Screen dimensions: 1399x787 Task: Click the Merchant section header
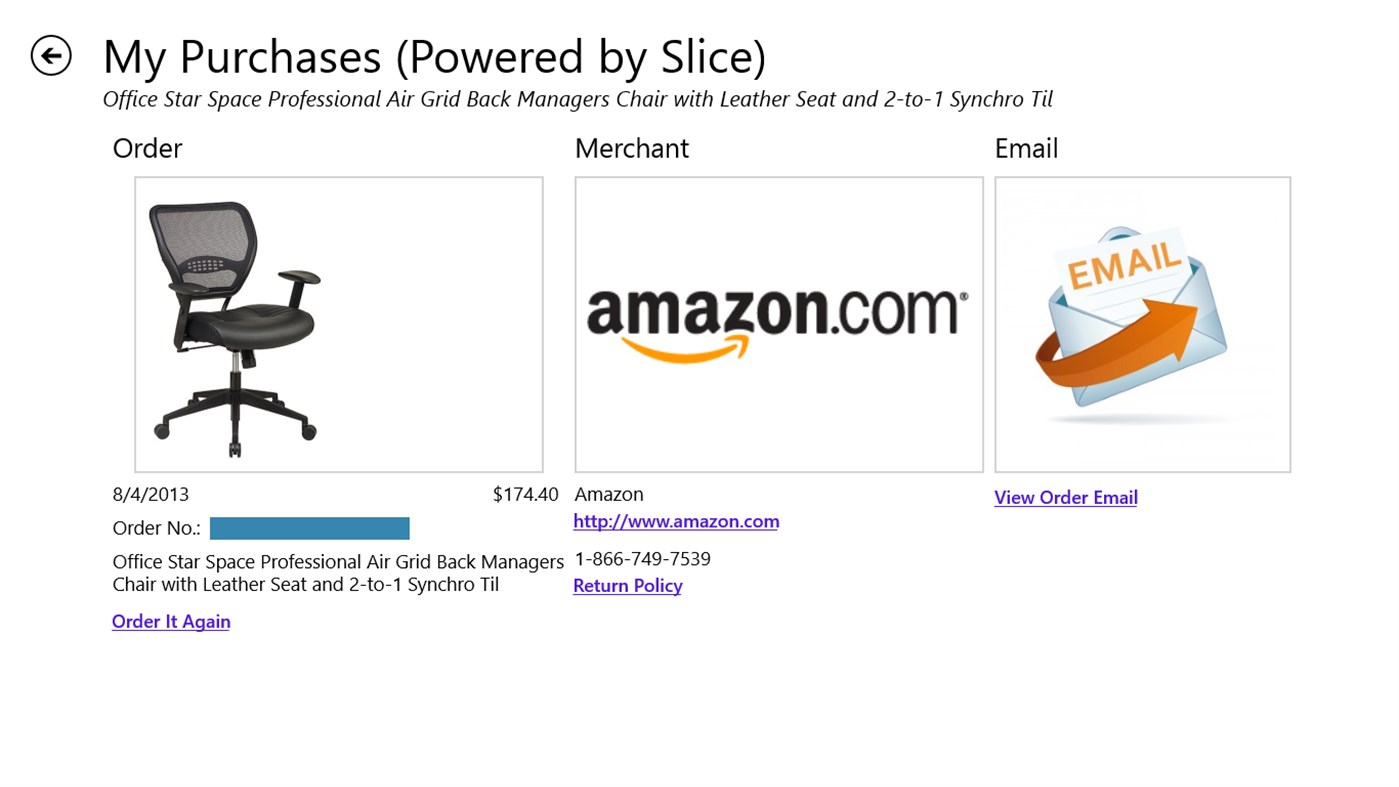click(631, 148)
